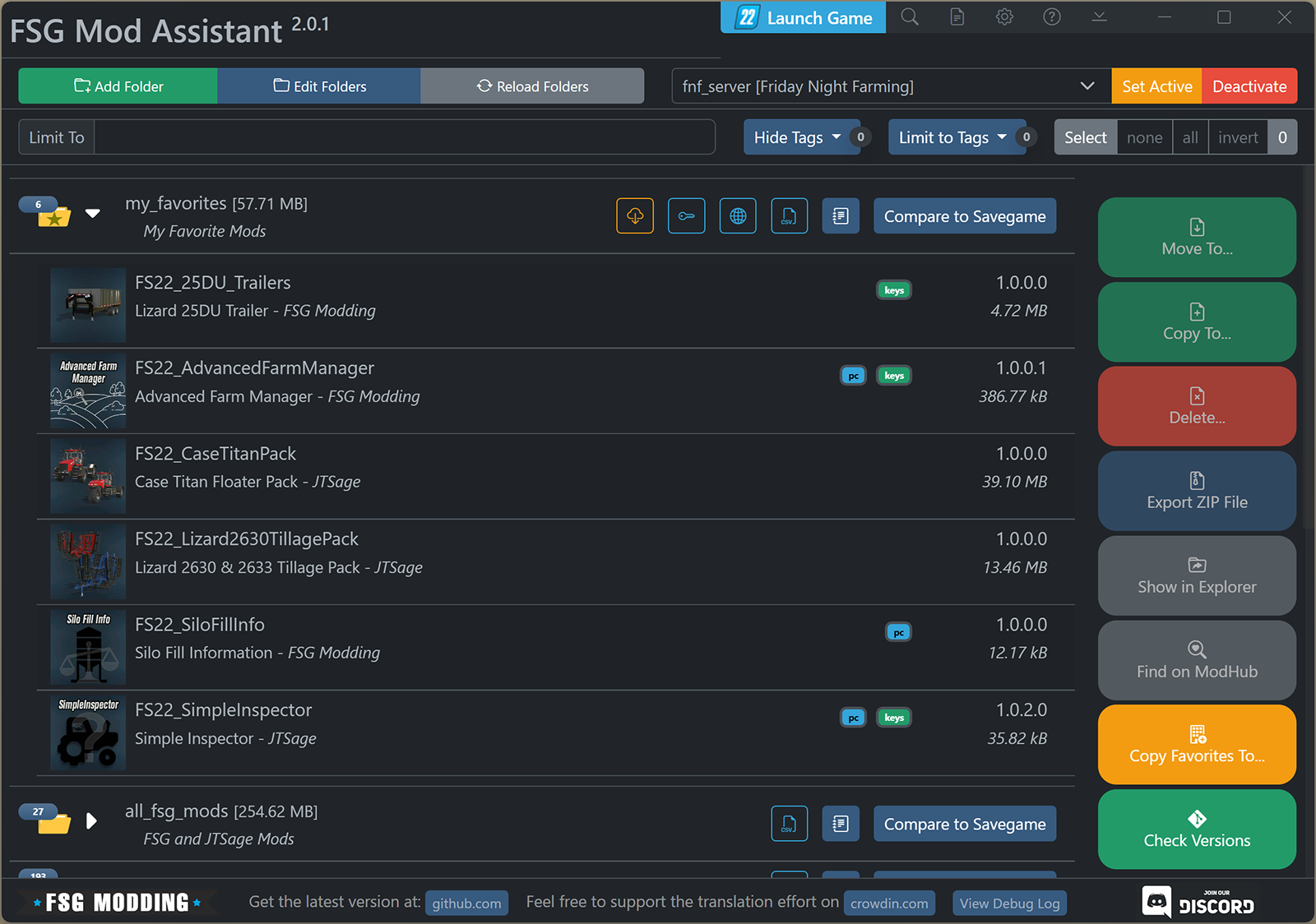Select FS22_AdvancedFarmManager mod name

[x=255, y=368]
